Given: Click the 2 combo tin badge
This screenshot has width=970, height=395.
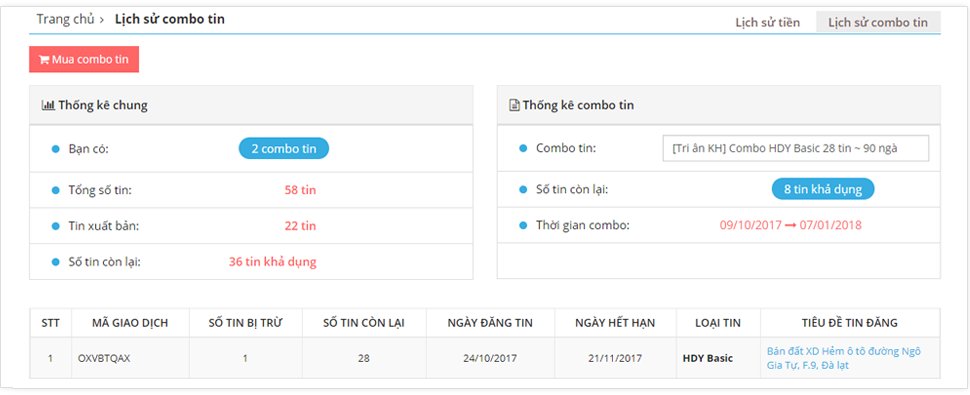Looking at the screenshot, I should [284, 149].
